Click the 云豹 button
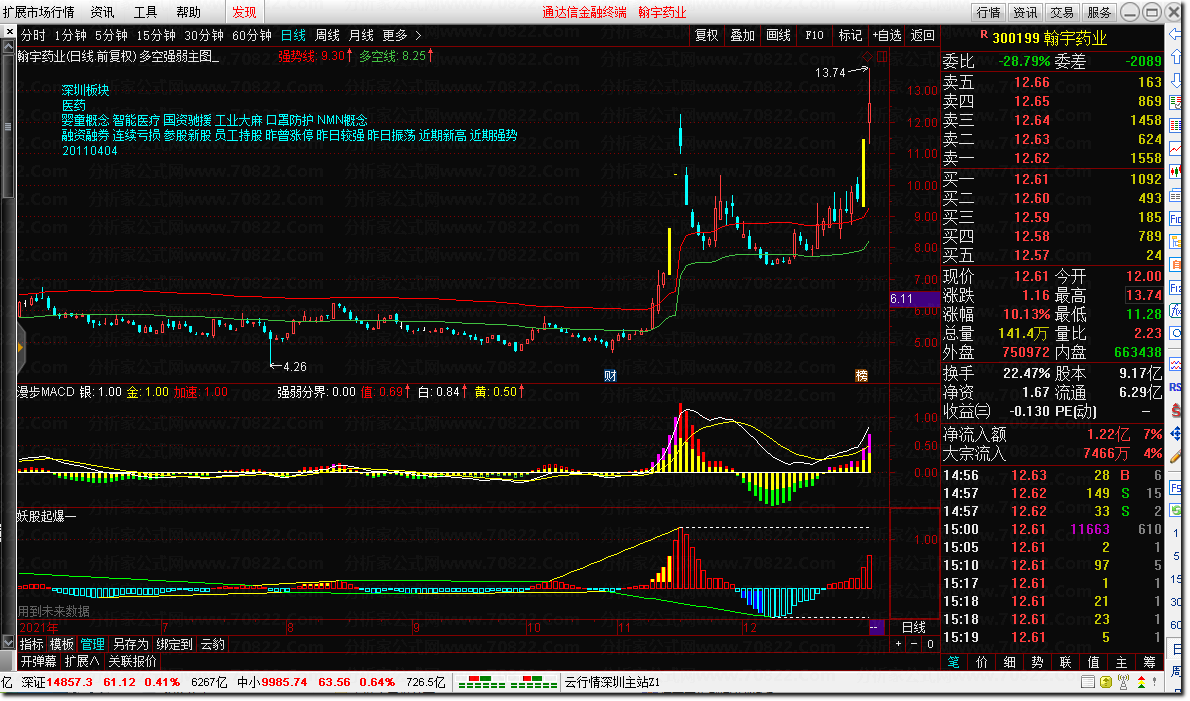Image resolution: width=1190 pixels, height=701 pixels. pos(212,644)
